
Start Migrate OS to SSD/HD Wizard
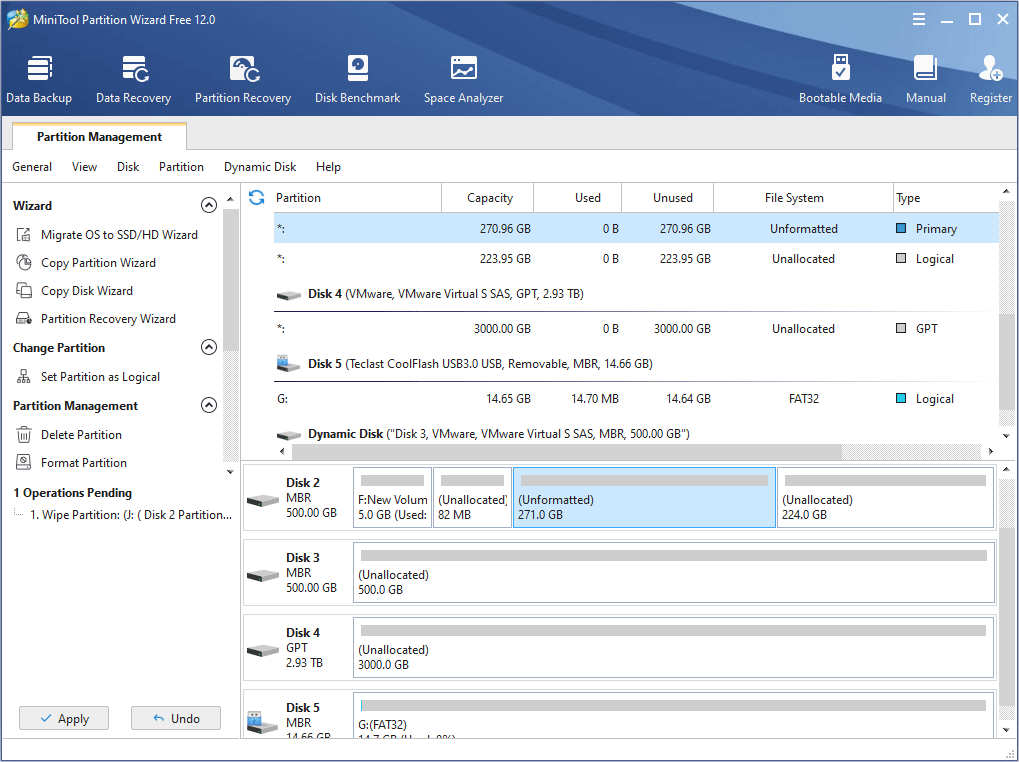coord(106,235)
